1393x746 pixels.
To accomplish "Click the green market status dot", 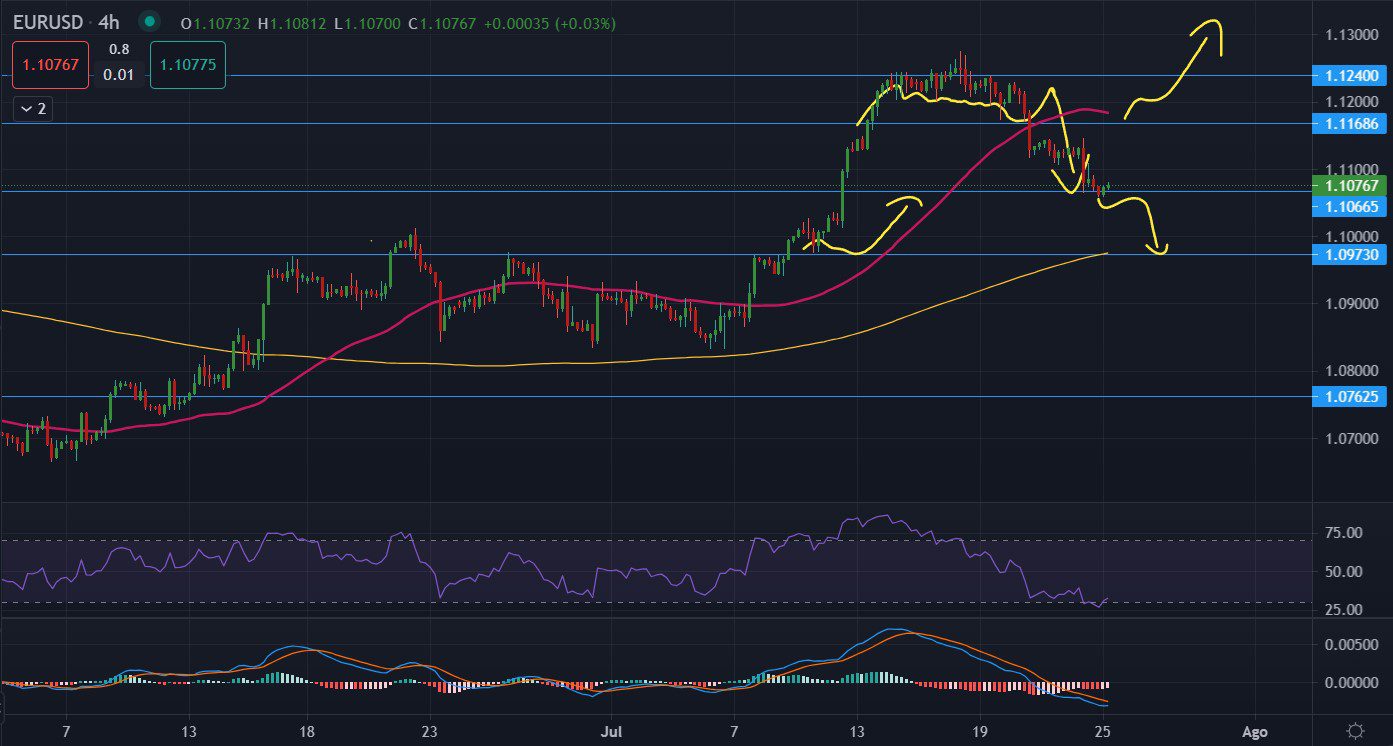I will 149,21.
